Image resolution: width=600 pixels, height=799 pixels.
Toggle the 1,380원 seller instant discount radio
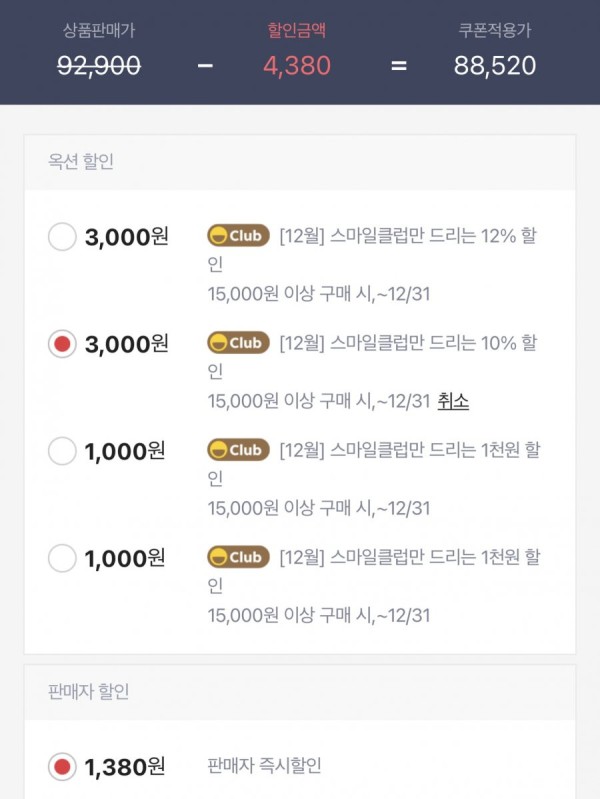pyautogui.click(x=62, y=766)
